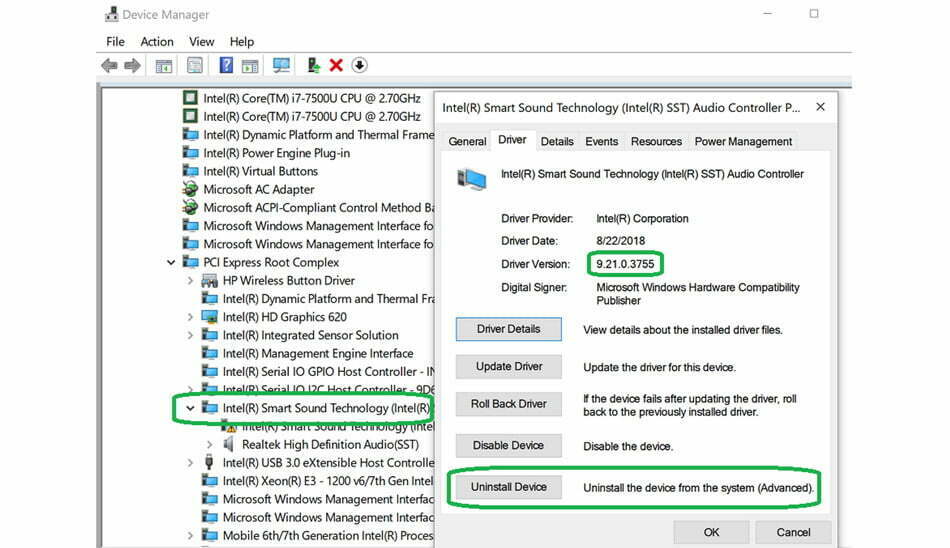Screen dimensions: 950x548
Task: Dismiss the dialog with Cancel
Action: click(793, 532)
